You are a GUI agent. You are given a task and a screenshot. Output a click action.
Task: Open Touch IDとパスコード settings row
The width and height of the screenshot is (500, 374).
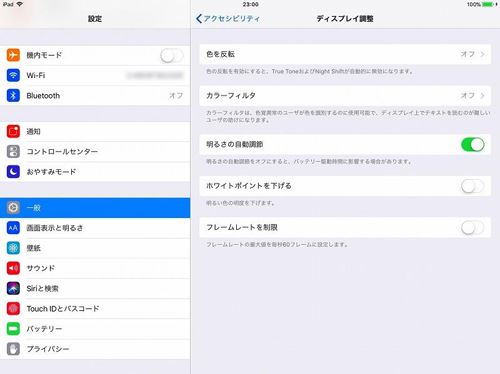[x=95, y=309]
